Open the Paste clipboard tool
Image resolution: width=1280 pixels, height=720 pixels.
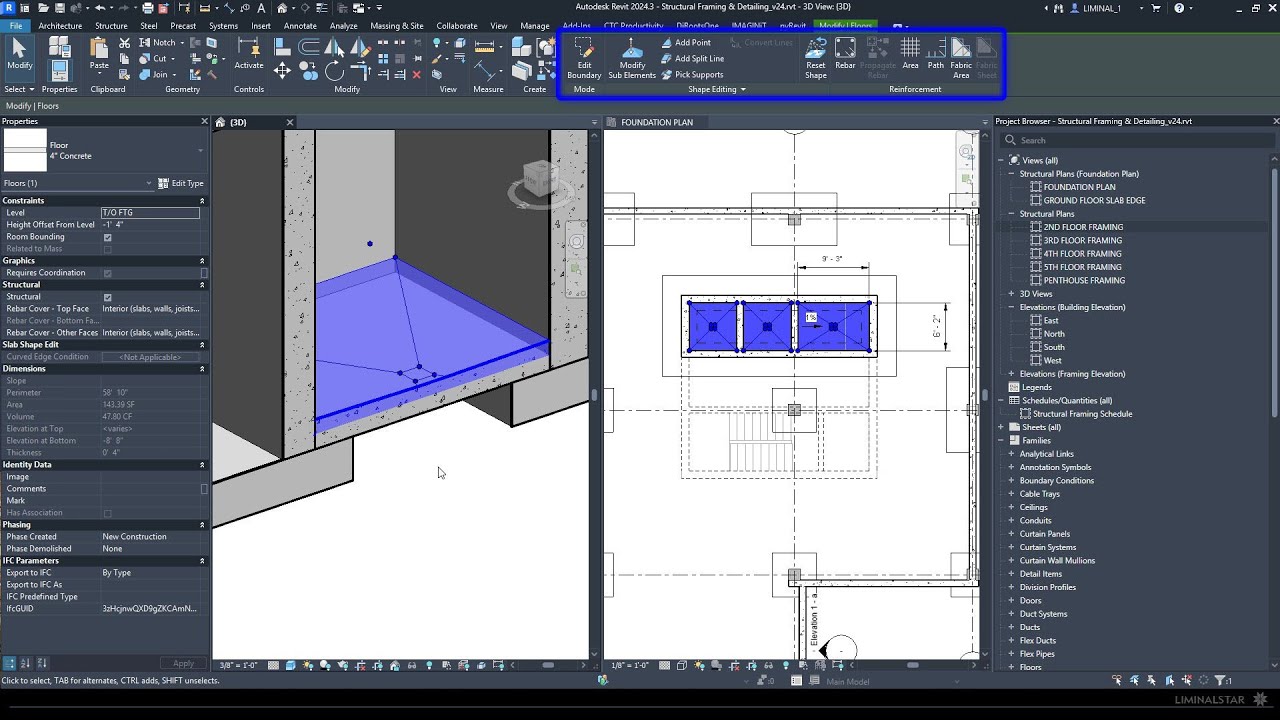coord(99,54)
